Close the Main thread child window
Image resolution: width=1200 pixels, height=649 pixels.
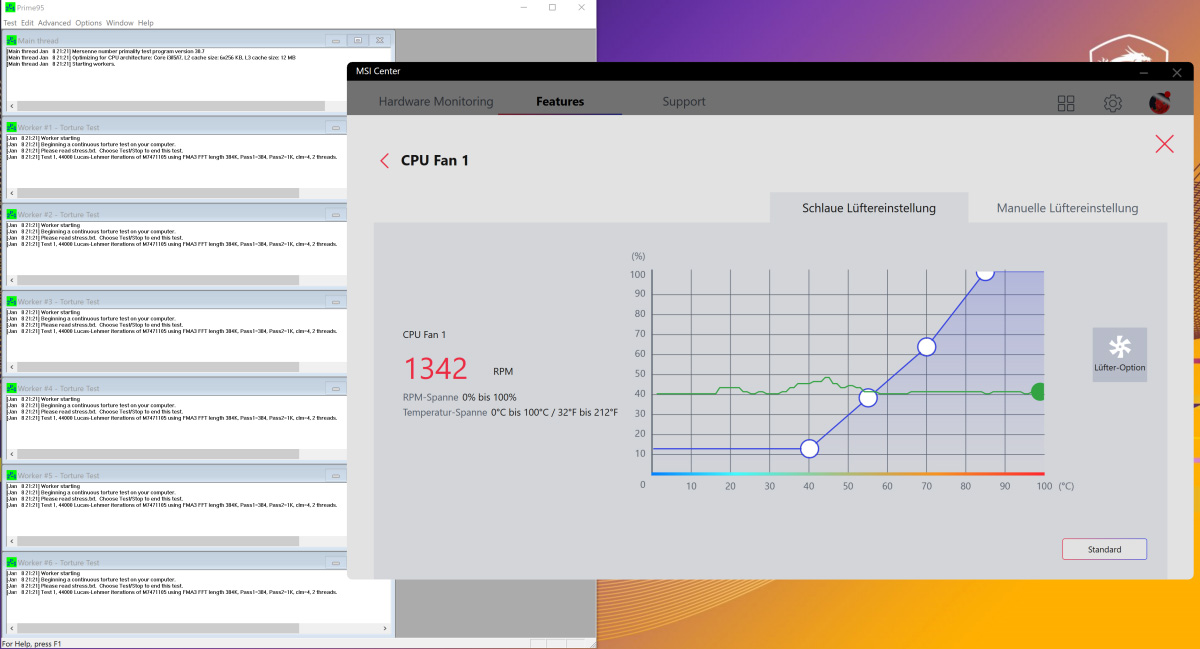[378, 40]
